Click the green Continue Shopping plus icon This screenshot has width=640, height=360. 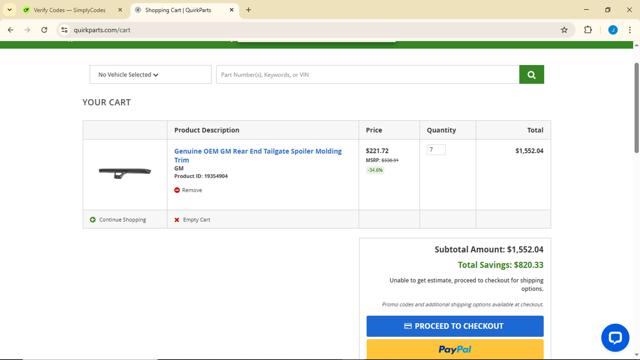click(93, 220)
